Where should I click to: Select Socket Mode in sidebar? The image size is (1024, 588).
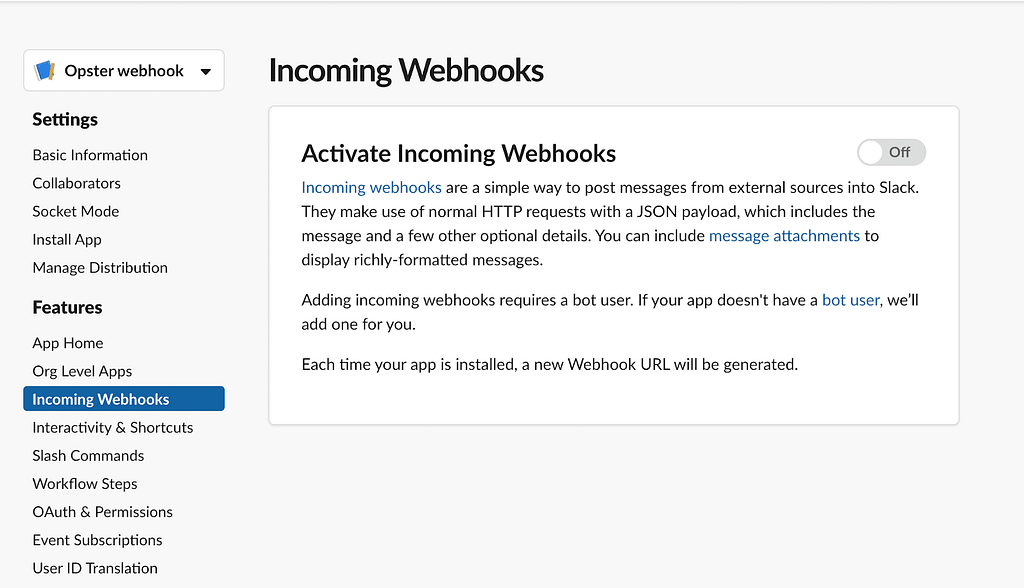(76, 211)
